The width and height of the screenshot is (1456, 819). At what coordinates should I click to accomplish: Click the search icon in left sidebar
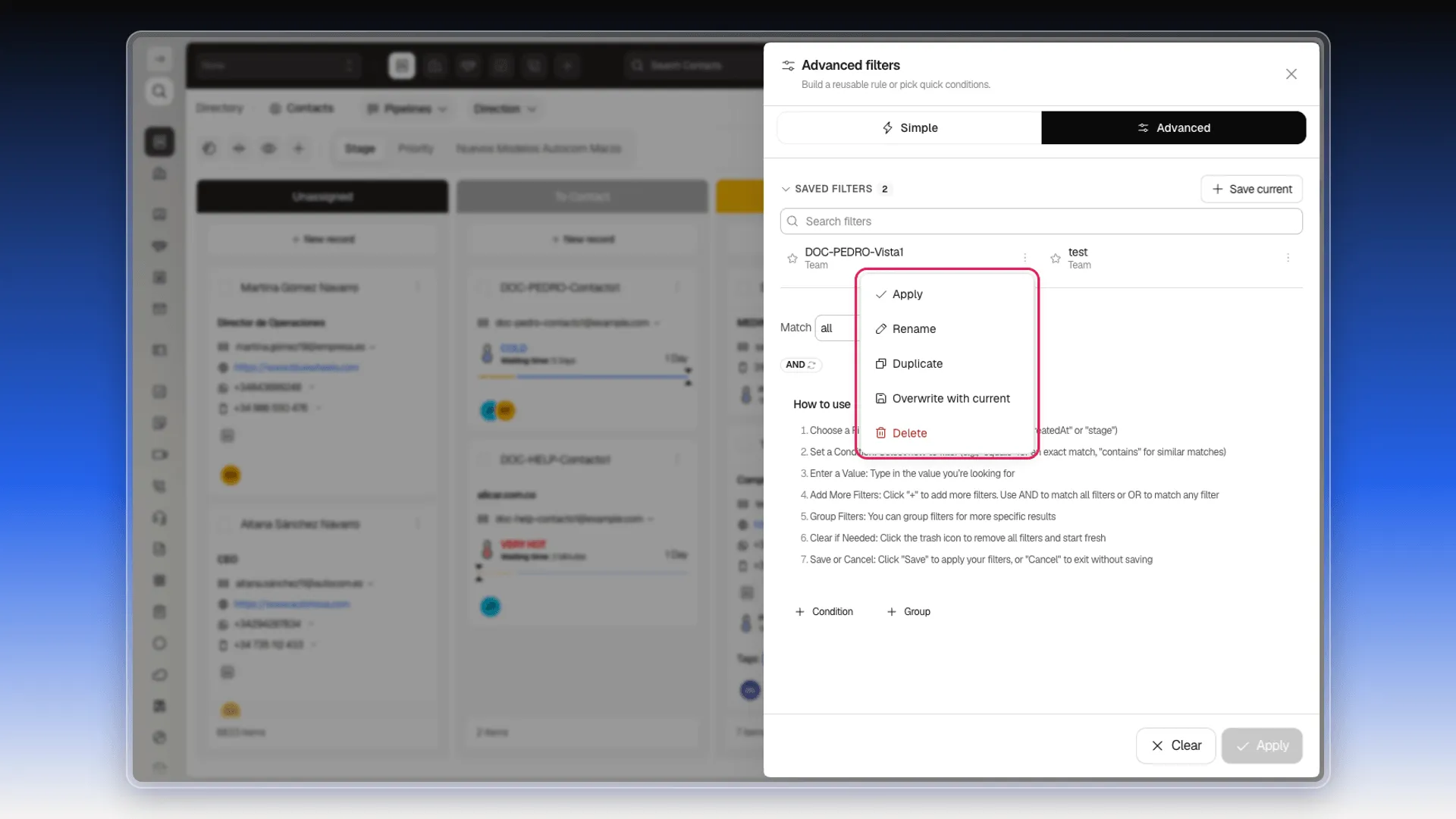tap(159, 92)
